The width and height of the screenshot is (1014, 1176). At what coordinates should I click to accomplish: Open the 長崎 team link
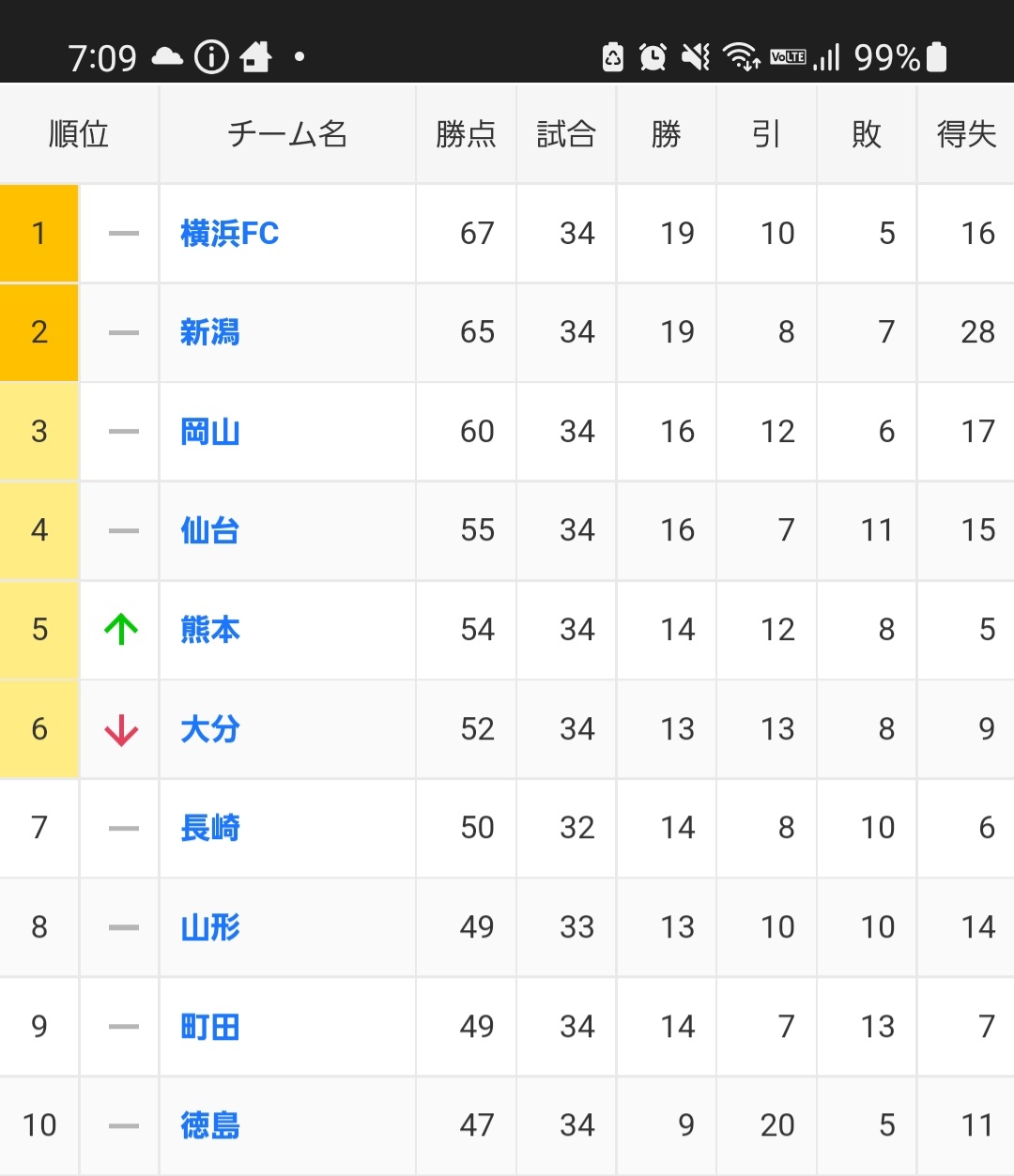(210, 828)
